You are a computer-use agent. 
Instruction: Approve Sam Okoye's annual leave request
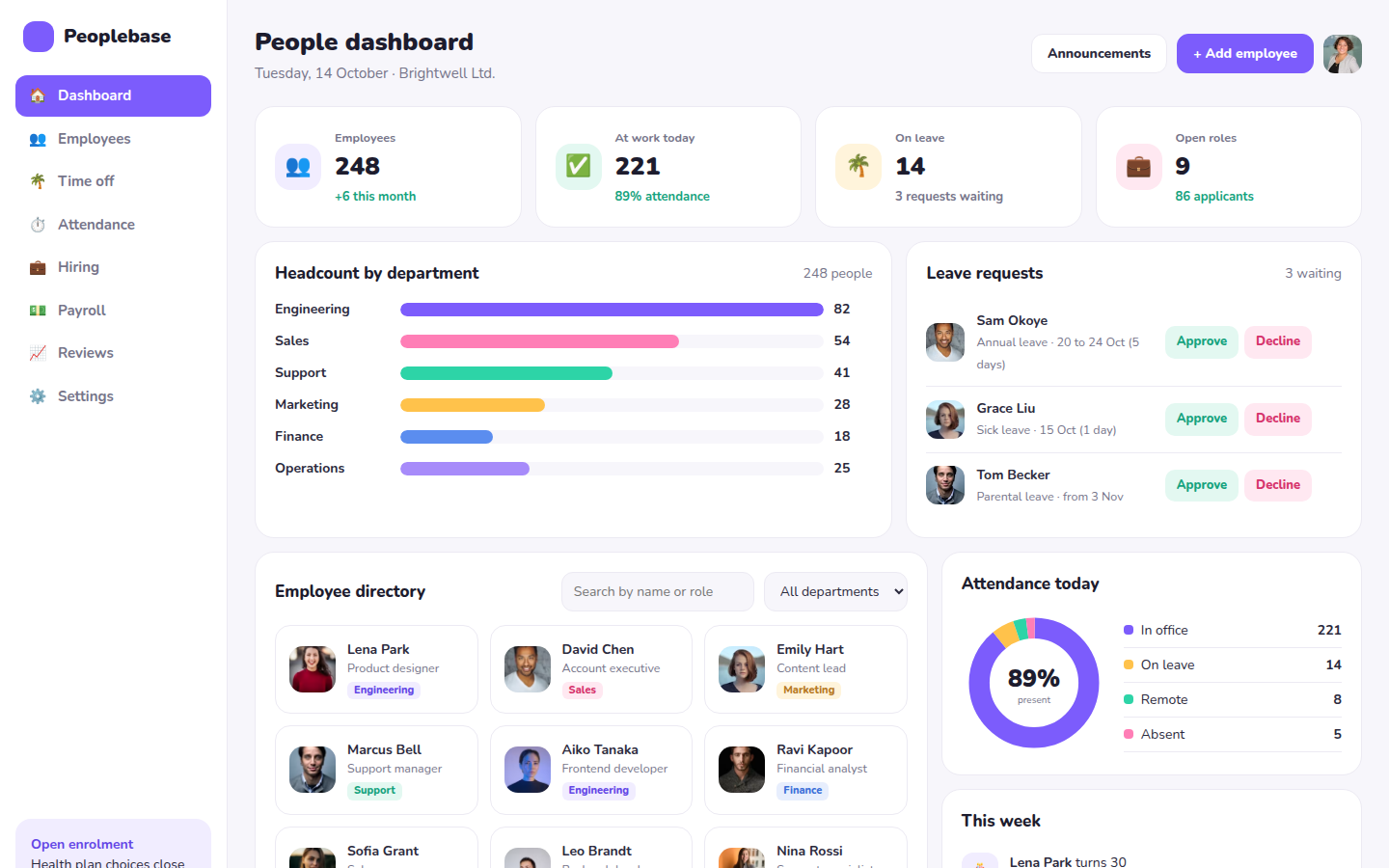tap(1201, 341)
